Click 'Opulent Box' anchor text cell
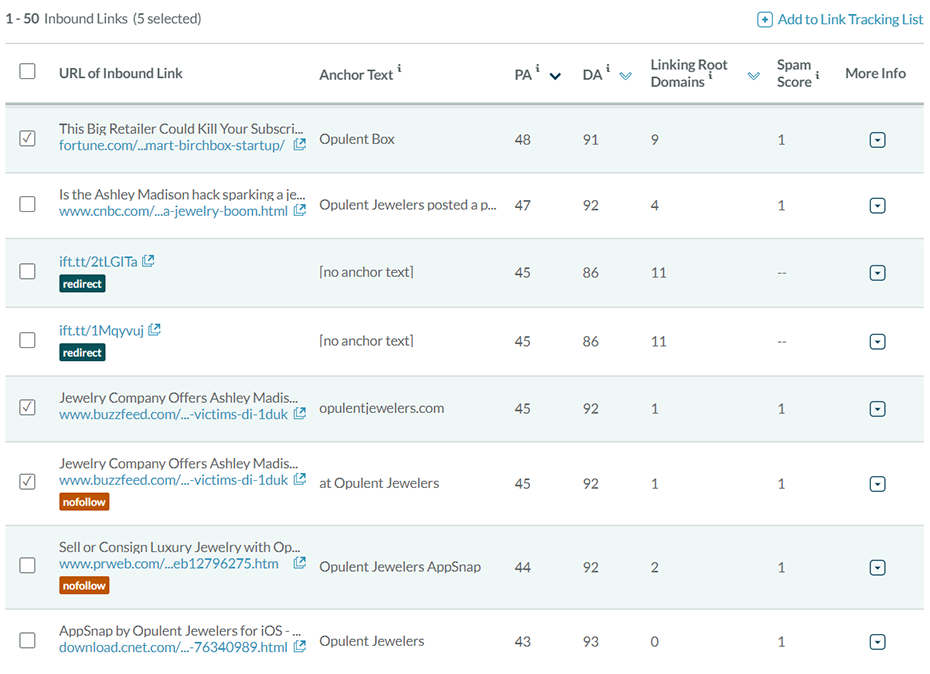930x674 pixels. [x=357, y=139]
